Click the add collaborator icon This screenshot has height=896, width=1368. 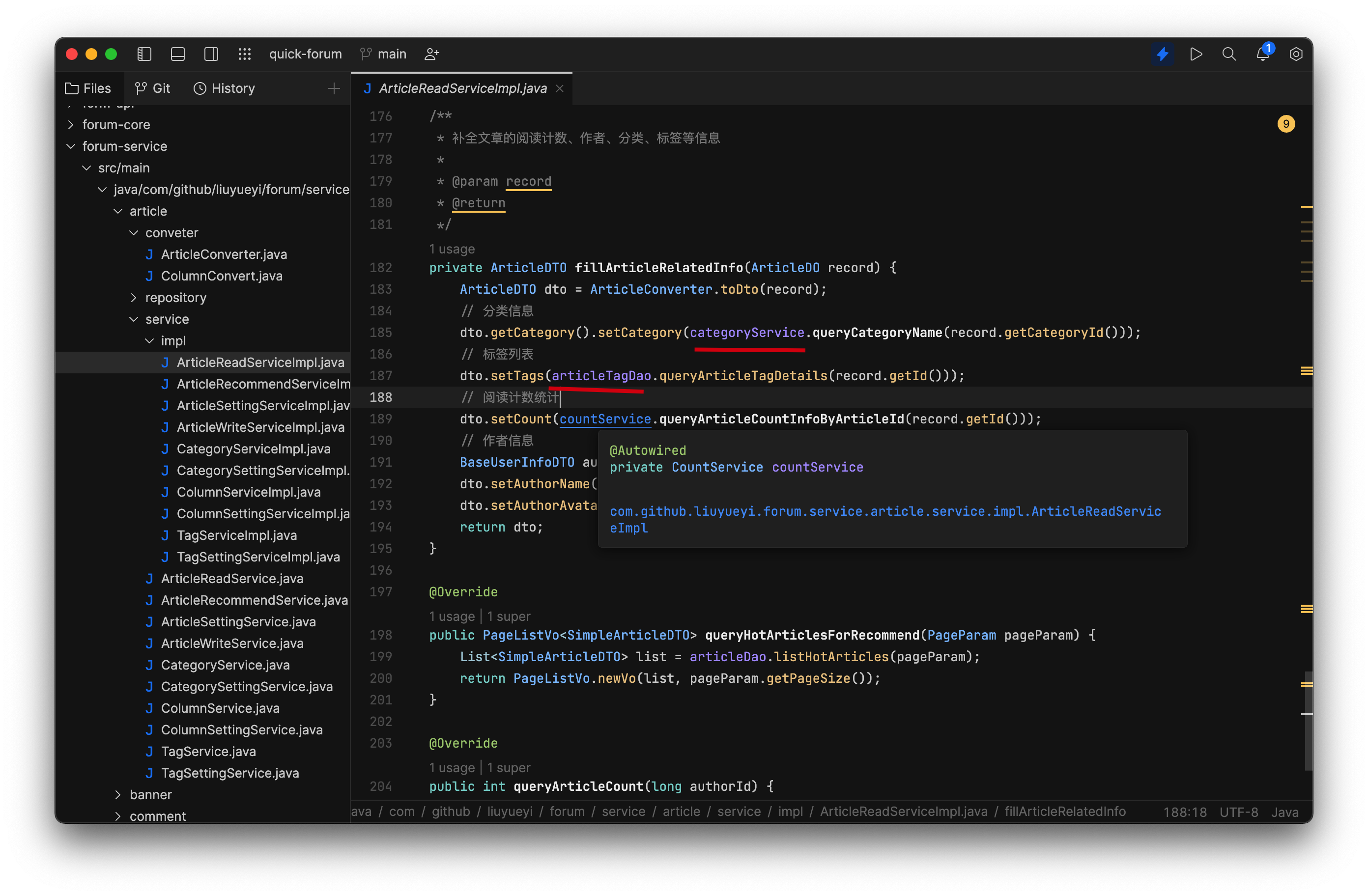point(431,54)
